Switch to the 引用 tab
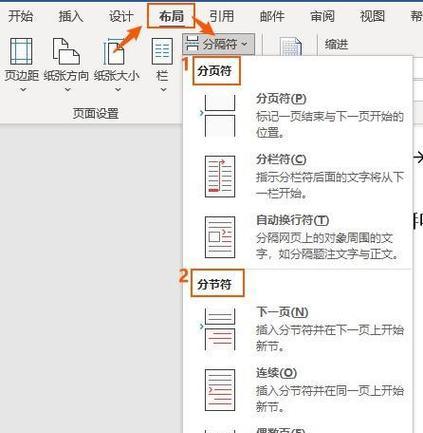 pyautogui.click(x=222, y=16)
